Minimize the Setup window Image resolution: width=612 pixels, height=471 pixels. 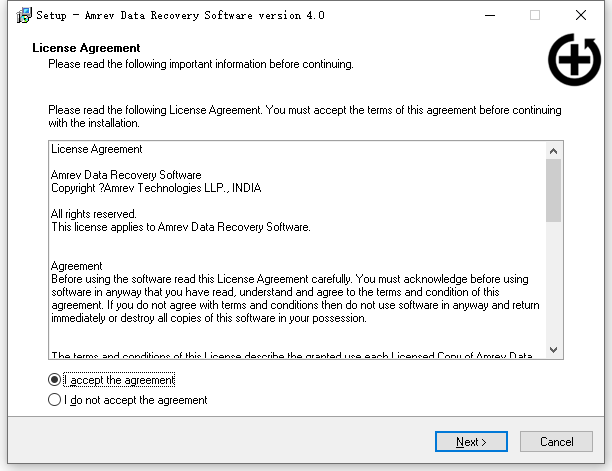489,15
